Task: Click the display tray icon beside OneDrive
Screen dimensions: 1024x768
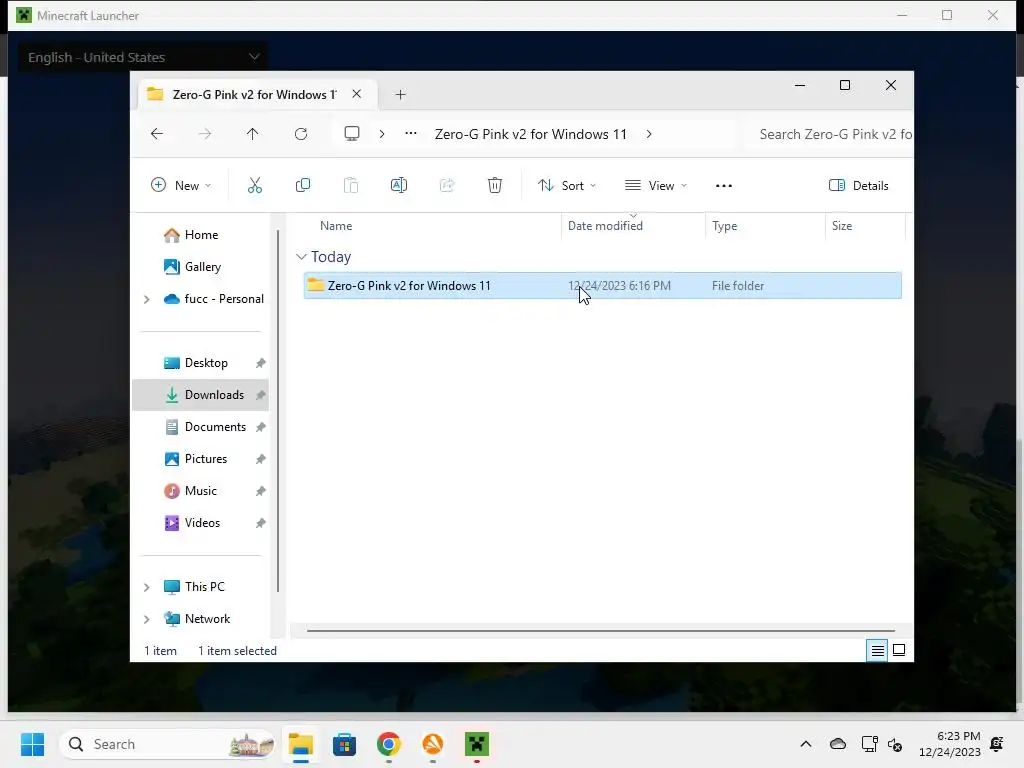Action: 869,744
